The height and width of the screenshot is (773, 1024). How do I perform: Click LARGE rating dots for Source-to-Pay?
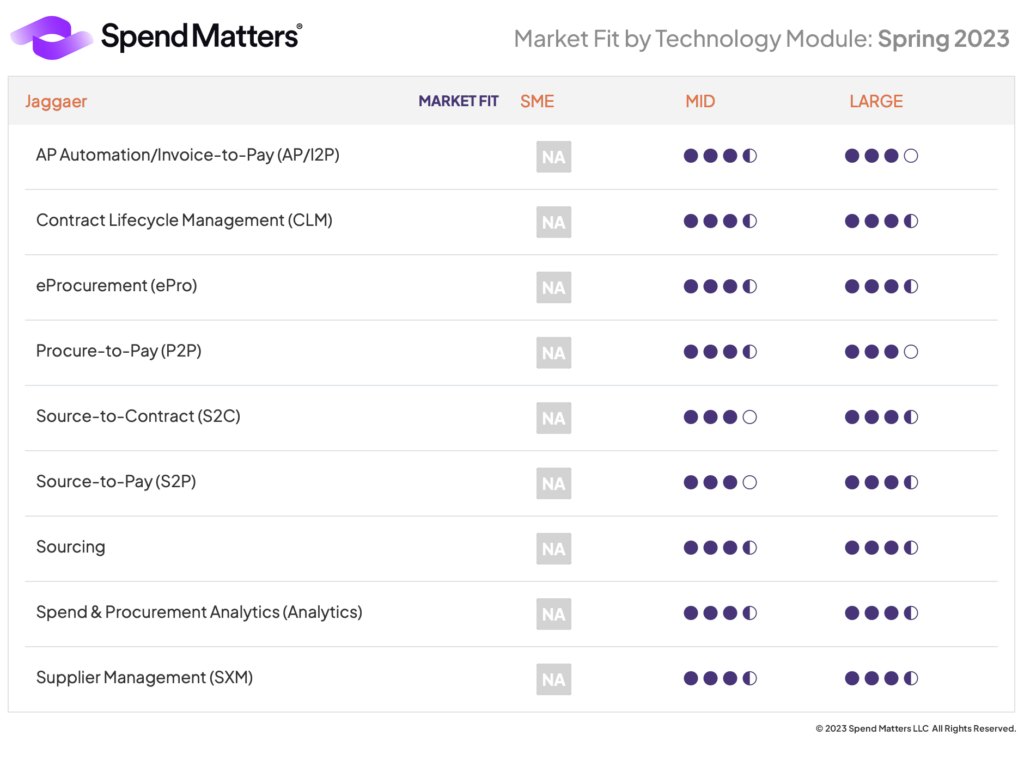coord(882,482)
